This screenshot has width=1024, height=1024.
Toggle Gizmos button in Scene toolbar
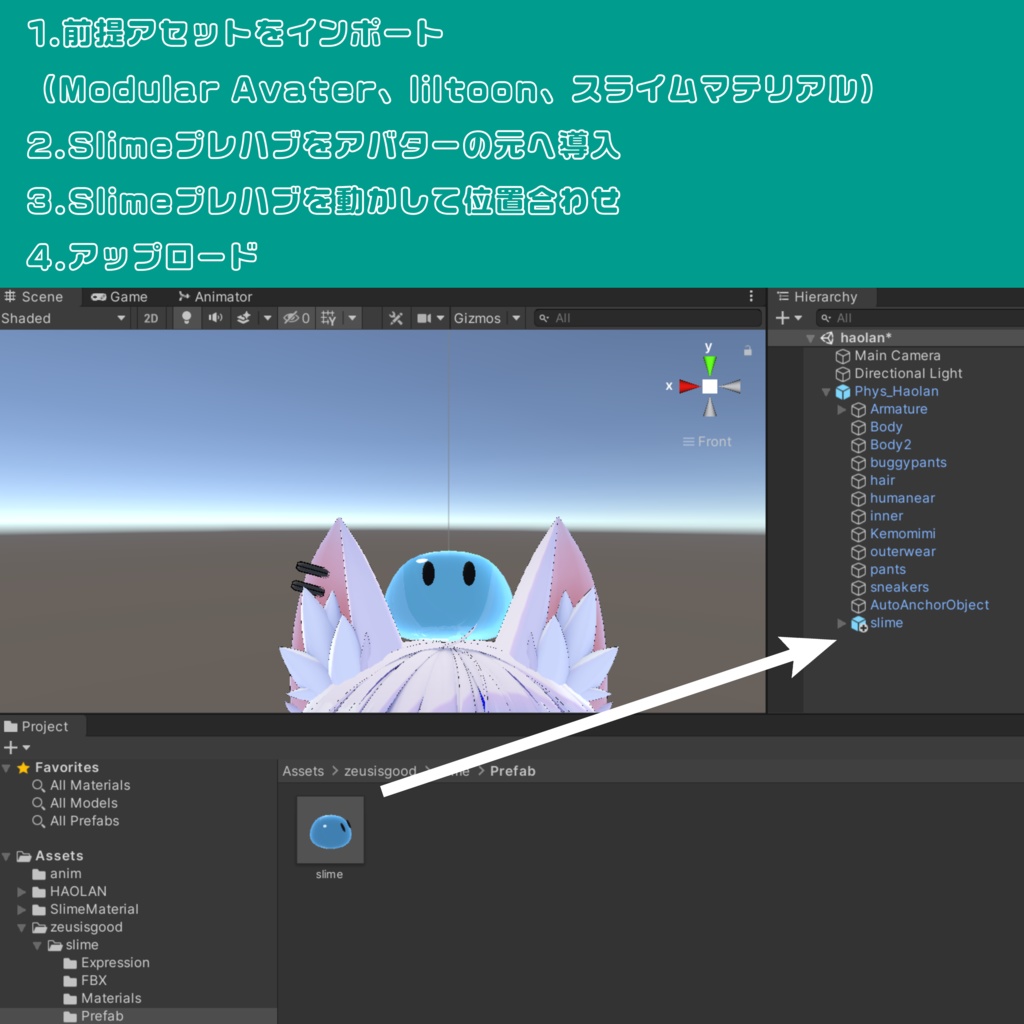(477, 318)
